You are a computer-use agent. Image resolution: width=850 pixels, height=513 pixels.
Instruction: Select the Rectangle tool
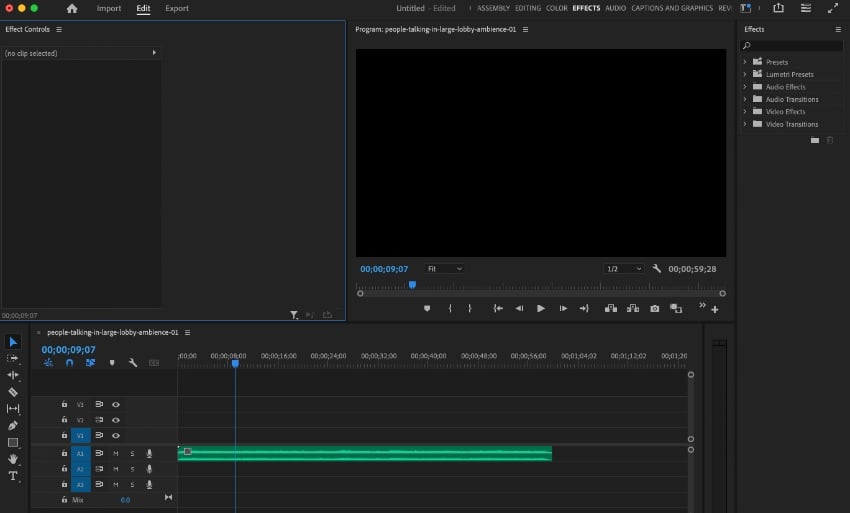point(13,443)
